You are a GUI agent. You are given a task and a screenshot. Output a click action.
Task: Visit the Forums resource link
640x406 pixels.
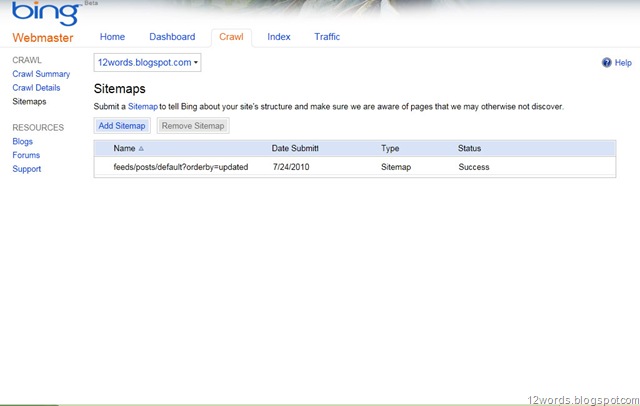coord(26,155)
